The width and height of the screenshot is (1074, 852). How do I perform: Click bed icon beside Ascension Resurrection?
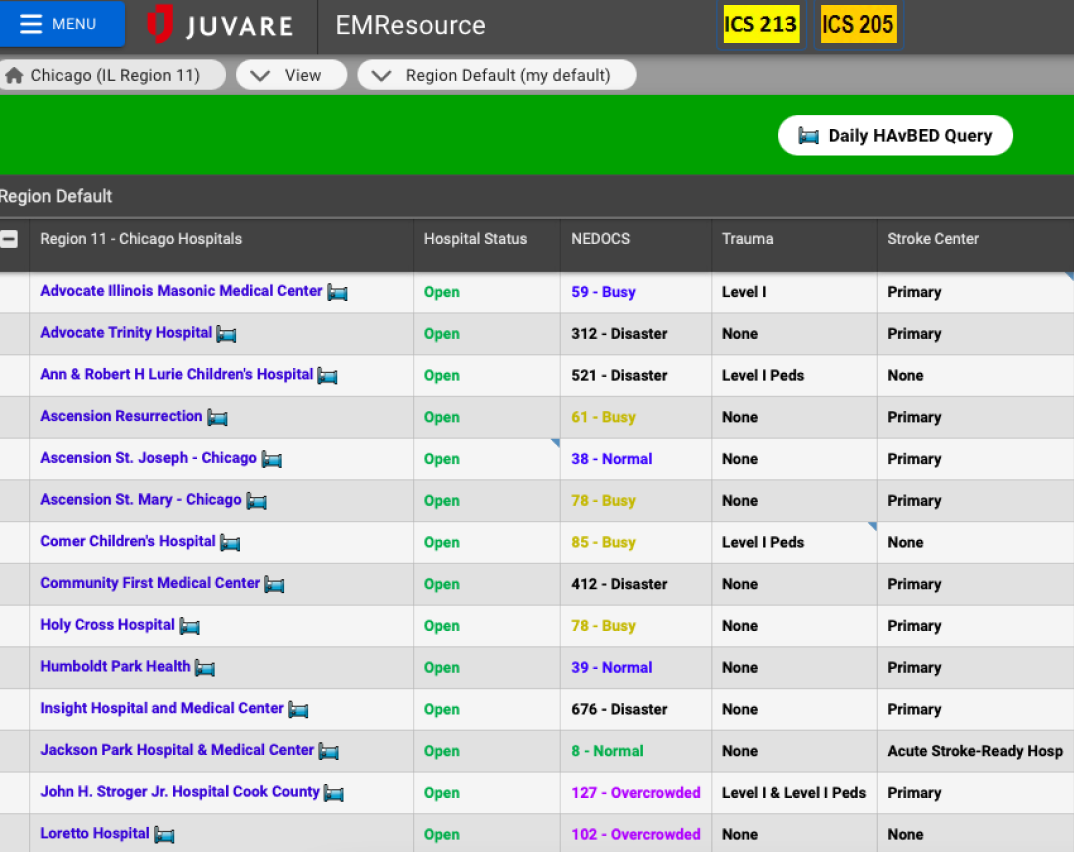tap(217, 418)
